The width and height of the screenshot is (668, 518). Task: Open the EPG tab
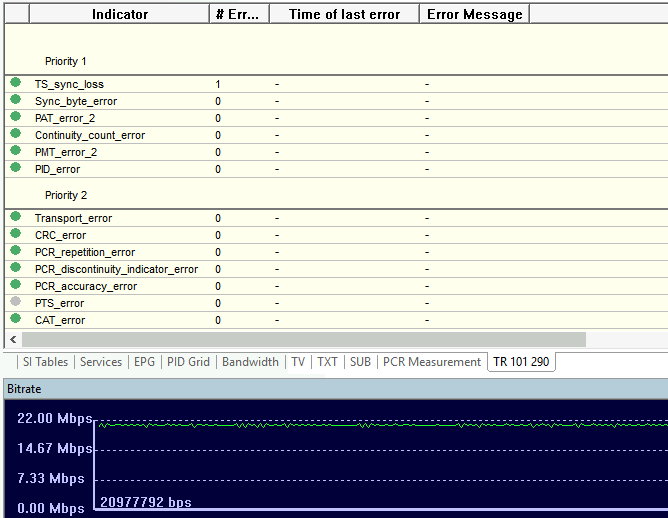click(144, 362)
